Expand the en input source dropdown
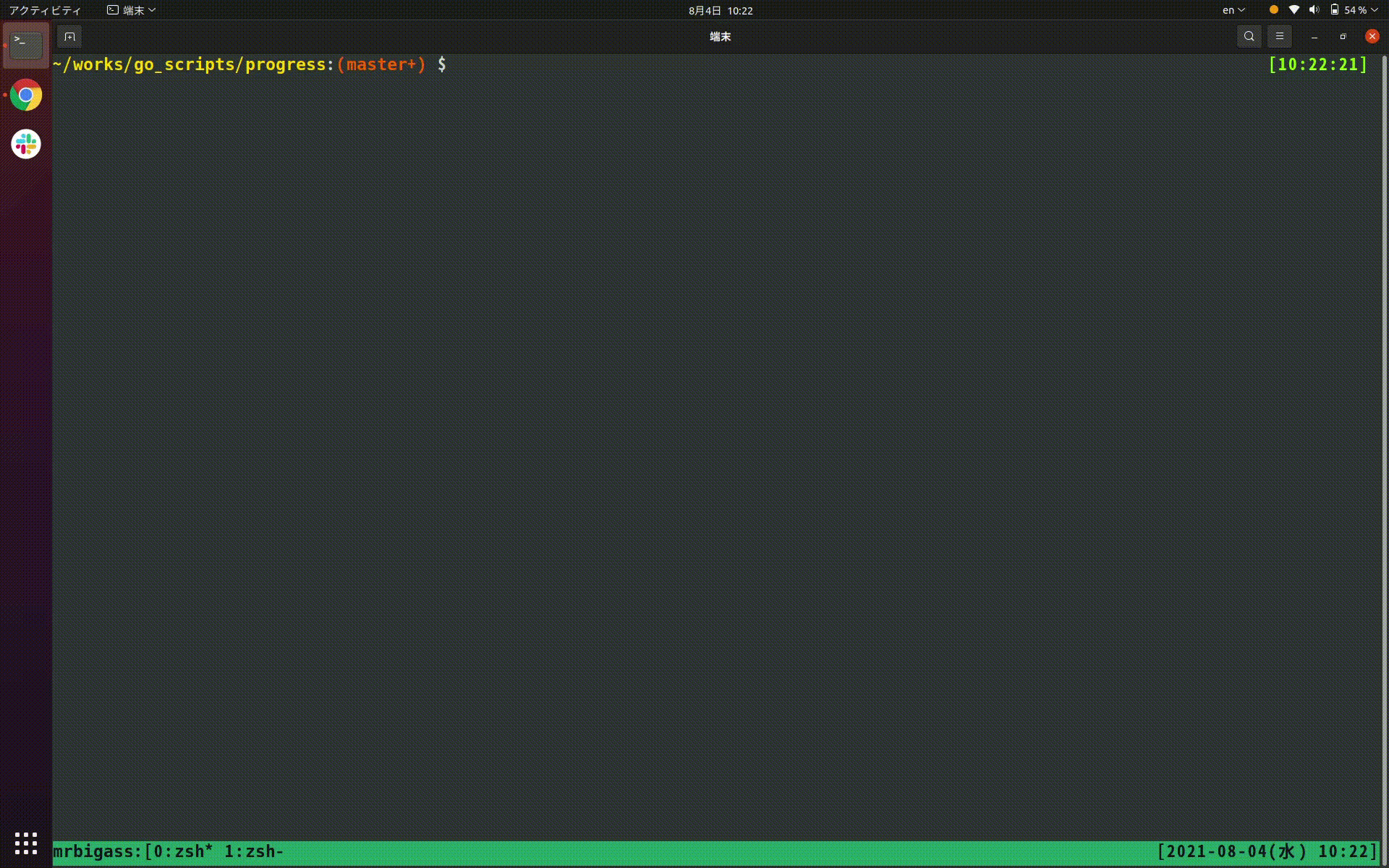The height and width of the screenshot is (868, 1389). tap(1233, 10)
